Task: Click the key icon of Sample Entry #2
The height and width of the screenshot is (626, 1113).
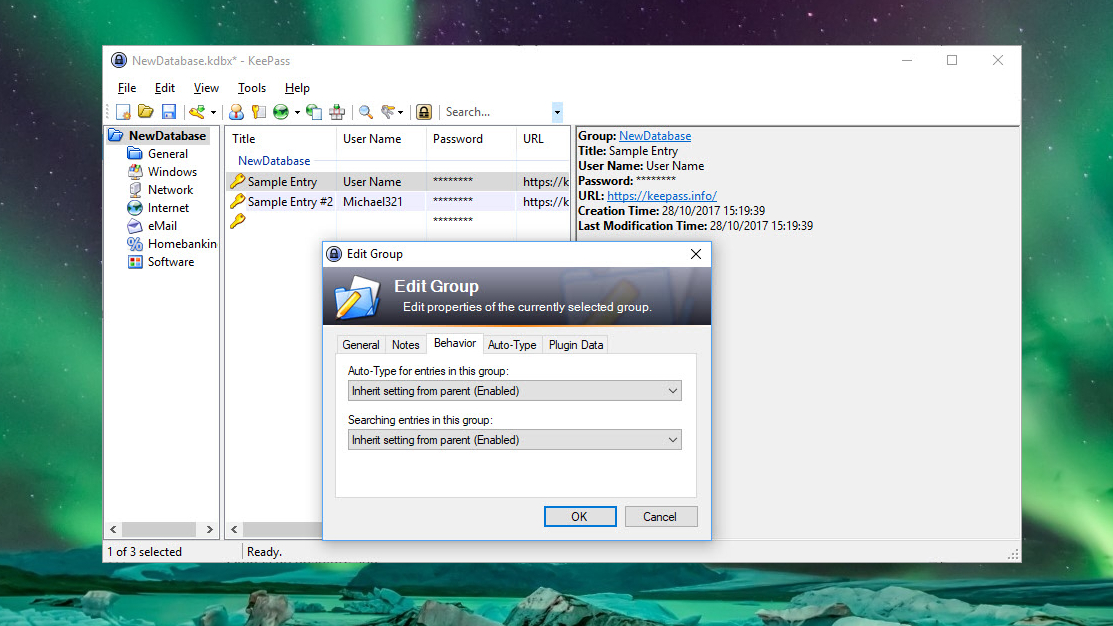Action: (238, 202)
